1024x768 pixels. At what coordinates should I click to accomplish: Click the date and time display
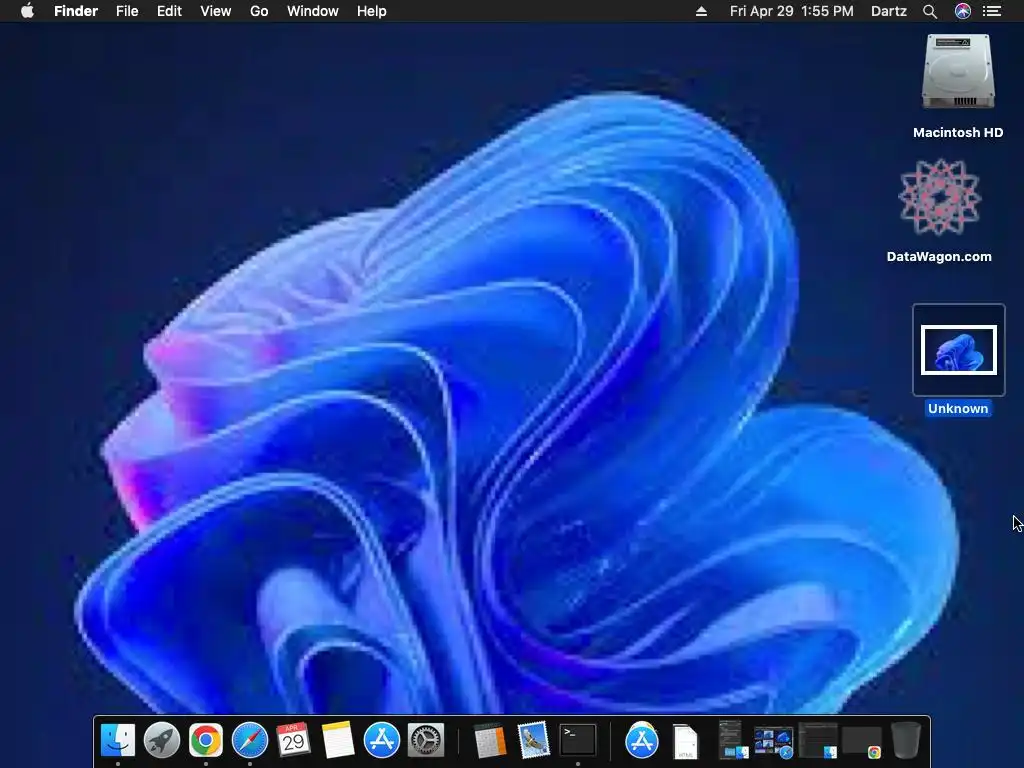(x=792, y=11)
